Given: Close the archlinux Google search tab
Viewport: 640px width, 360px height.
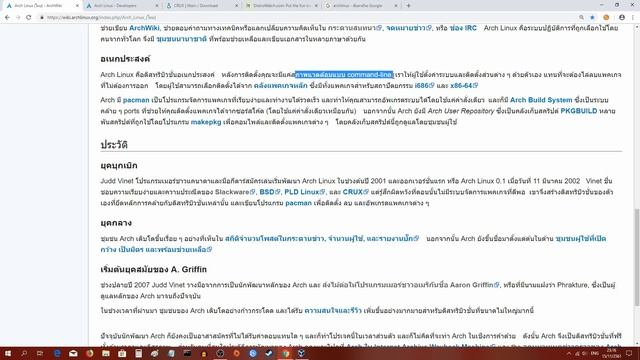Looking at the screenshot, I should pos(396,6).
